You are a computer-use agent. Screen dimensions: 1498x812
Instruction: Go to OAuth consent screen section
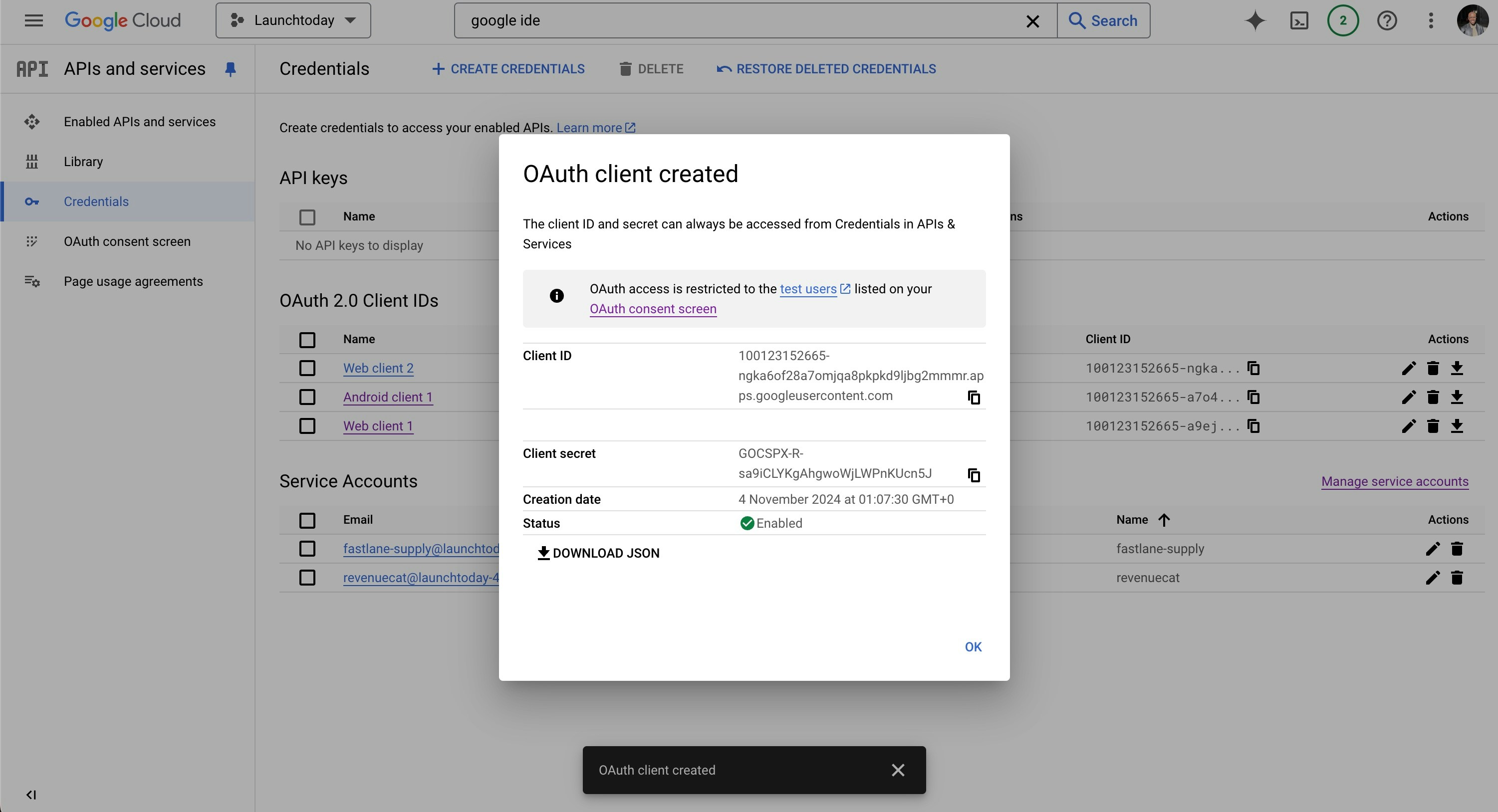point(127,241)
